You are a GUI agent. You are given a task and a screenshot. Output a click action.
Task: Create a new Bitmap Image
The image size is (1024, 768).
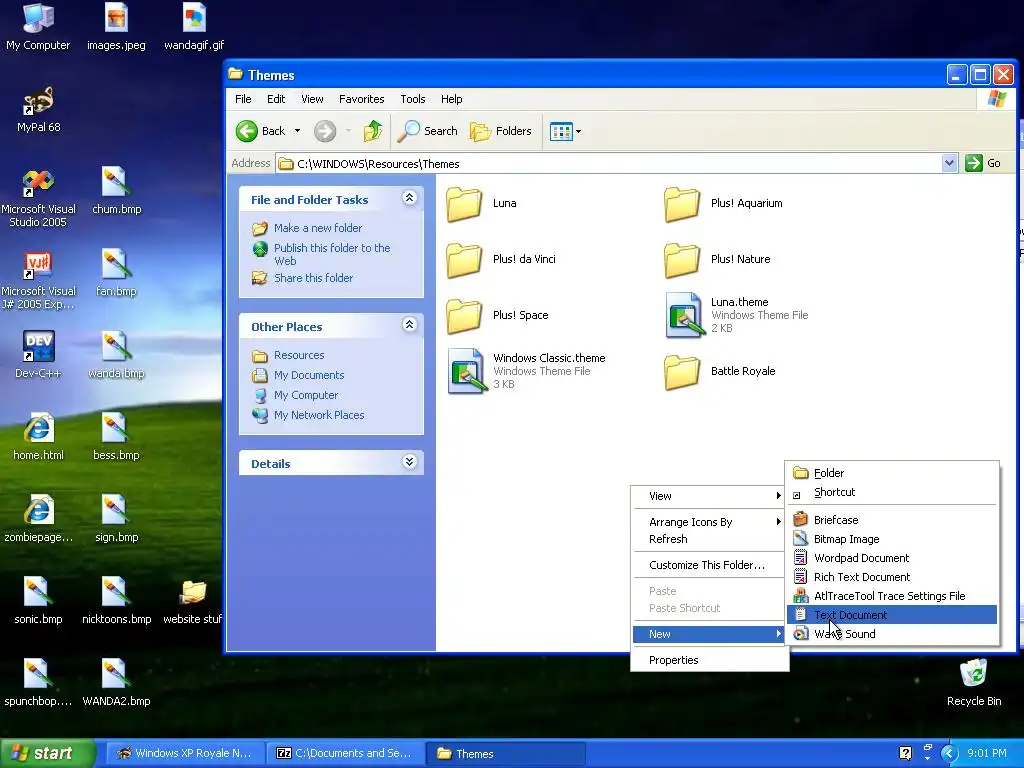coord(892,539)
